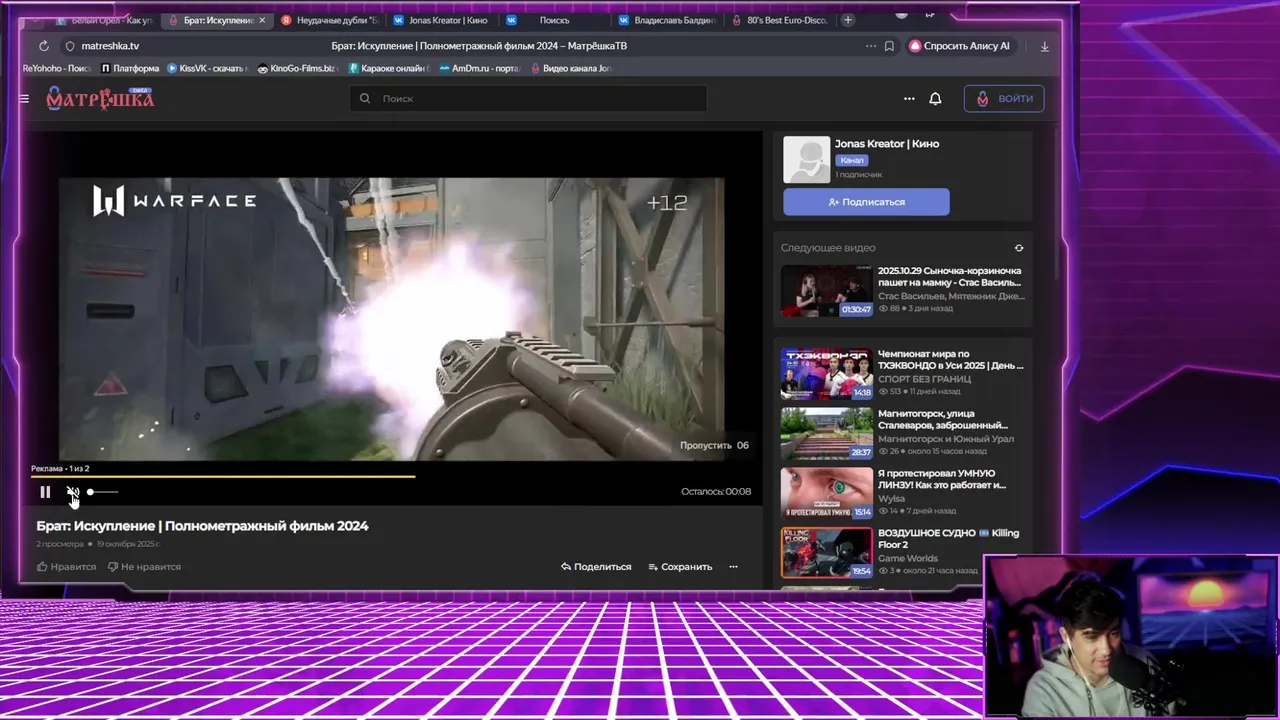
Task: Share video using Поделиться button
Action: pos(596,567)
